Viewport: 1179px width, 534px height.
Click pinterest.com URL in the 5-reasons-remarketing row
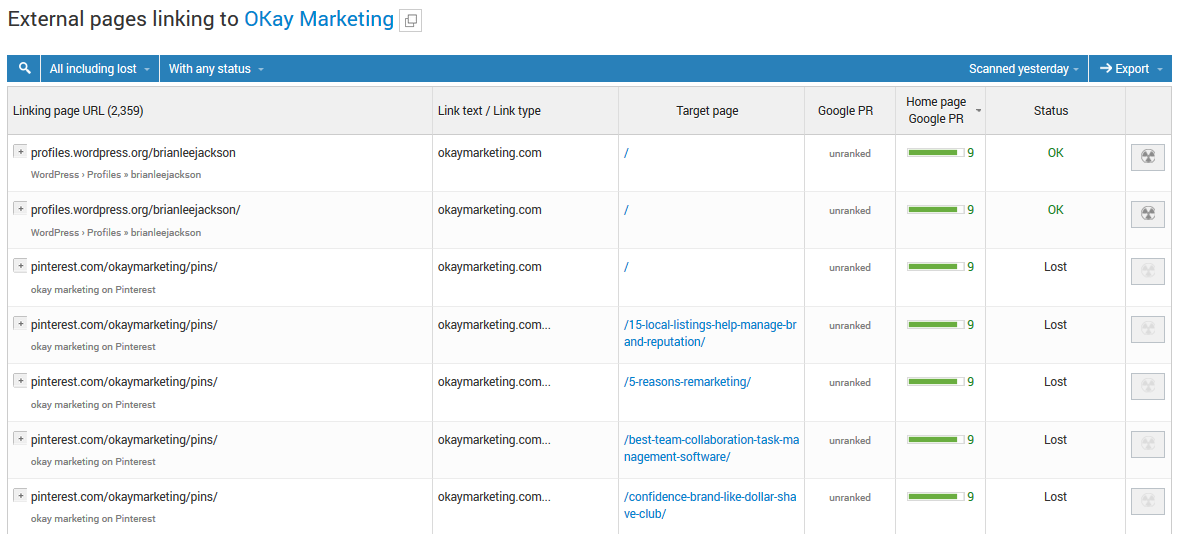[x=124, y=381]
